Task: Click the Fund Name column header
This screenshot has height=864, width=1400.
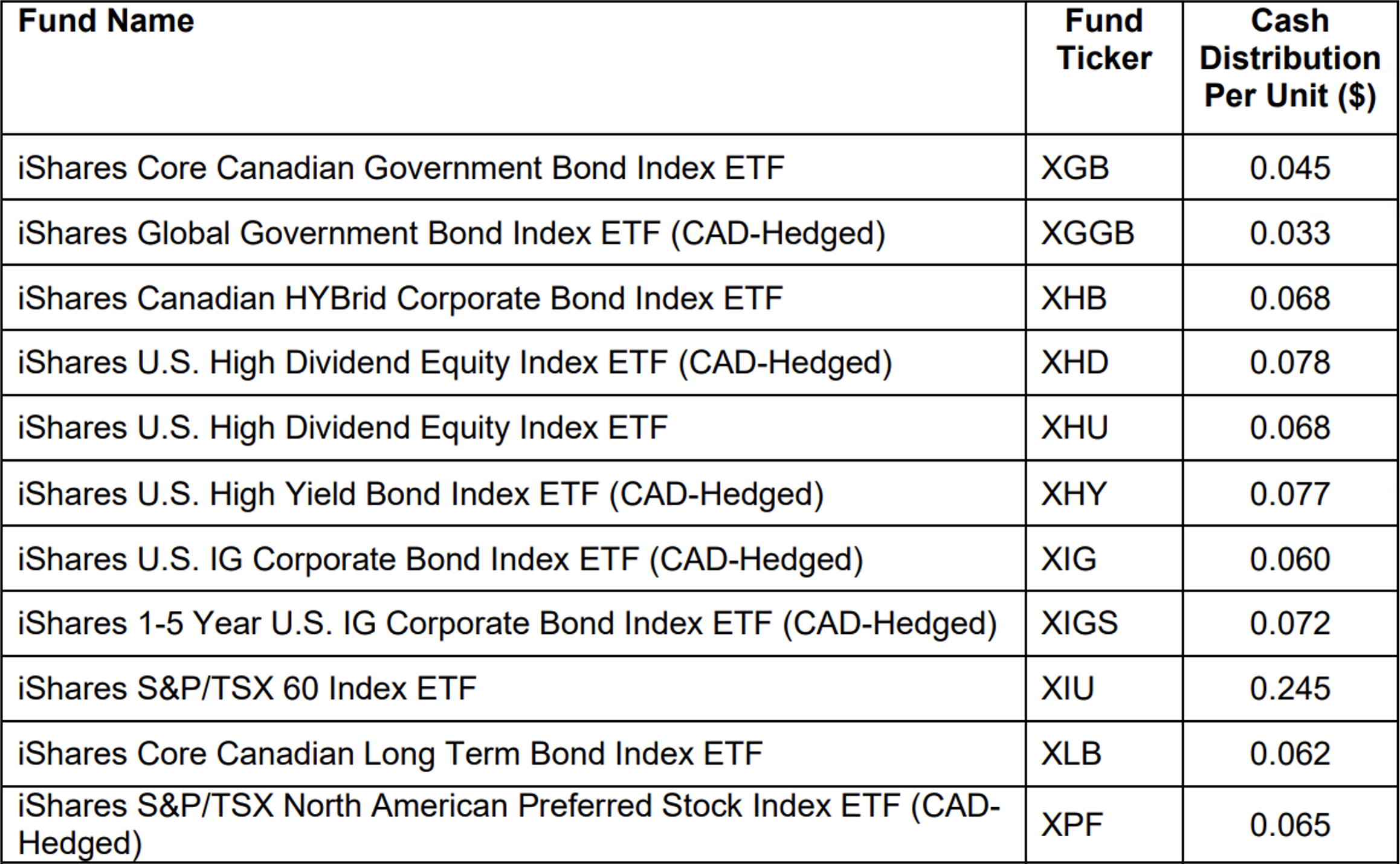Action: [106, 22]
